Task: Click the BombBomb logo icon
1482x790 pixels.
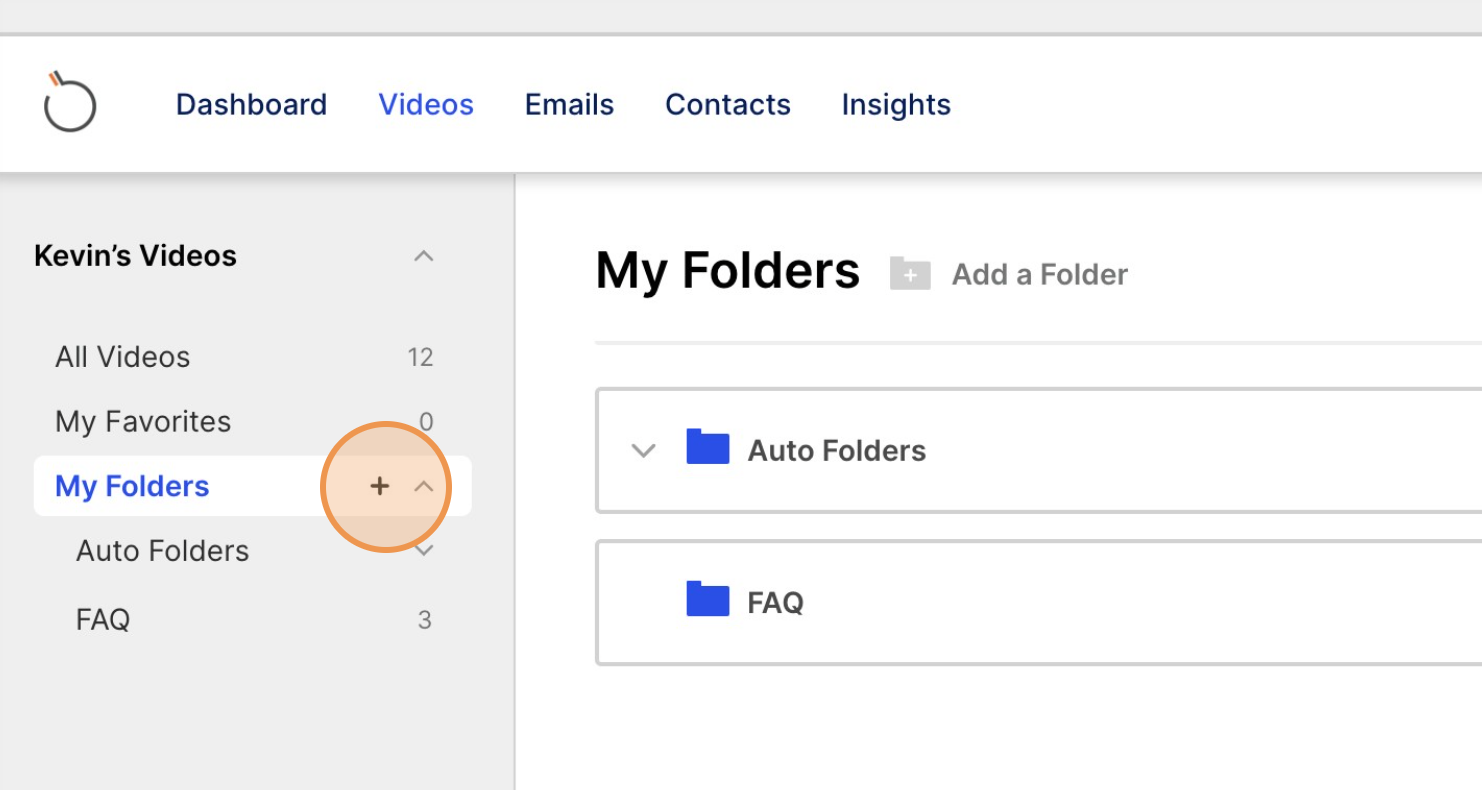Action: tap(70, 102)
